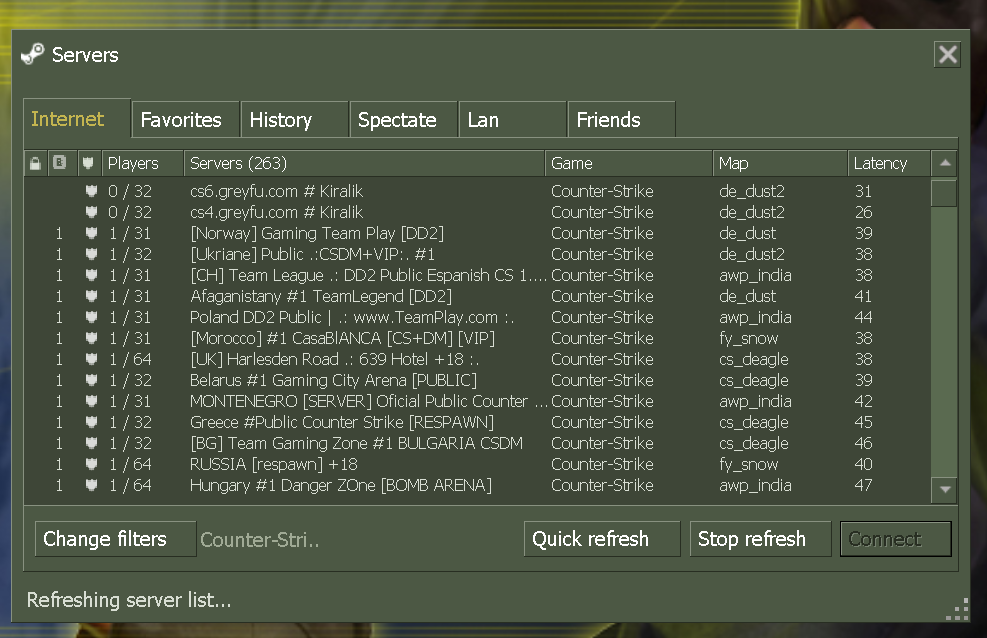Select server cs4.greyfu.com # Kiralik
987x638 pixels.
pos(477,212)
